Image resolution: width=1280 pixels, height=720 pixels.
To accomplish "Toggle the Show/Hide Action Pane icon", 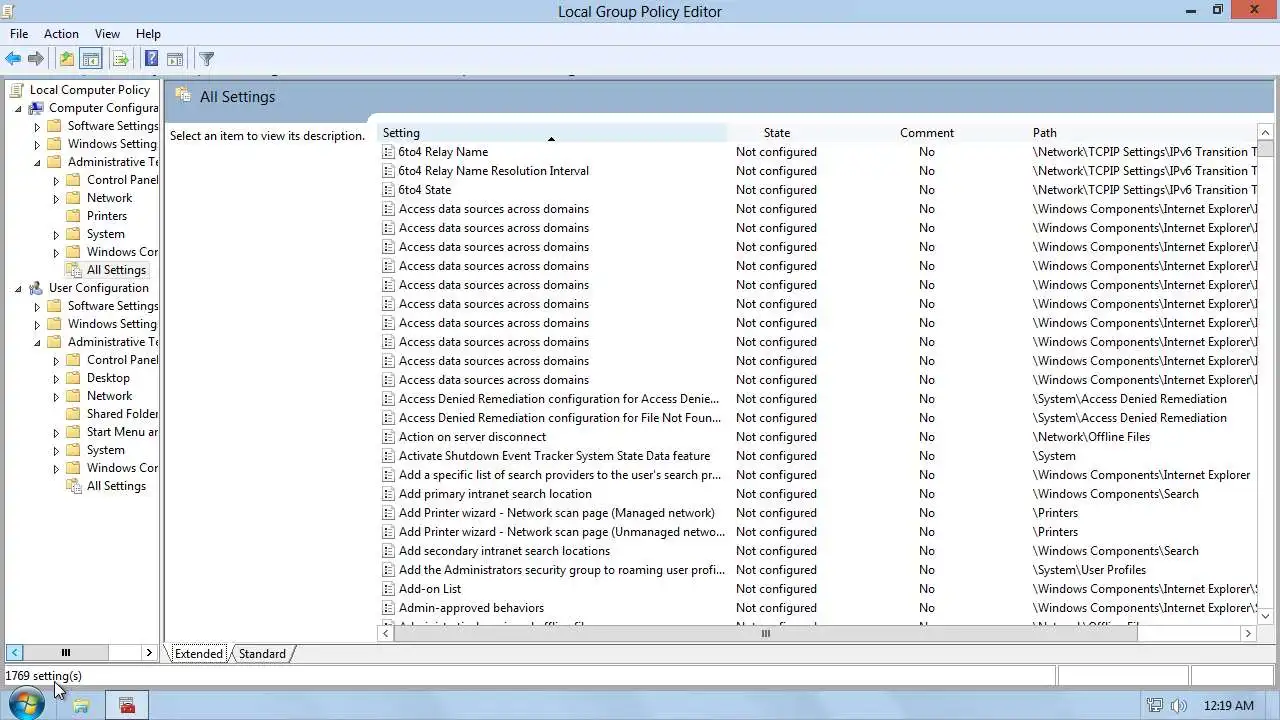I will tap(175, 59).
